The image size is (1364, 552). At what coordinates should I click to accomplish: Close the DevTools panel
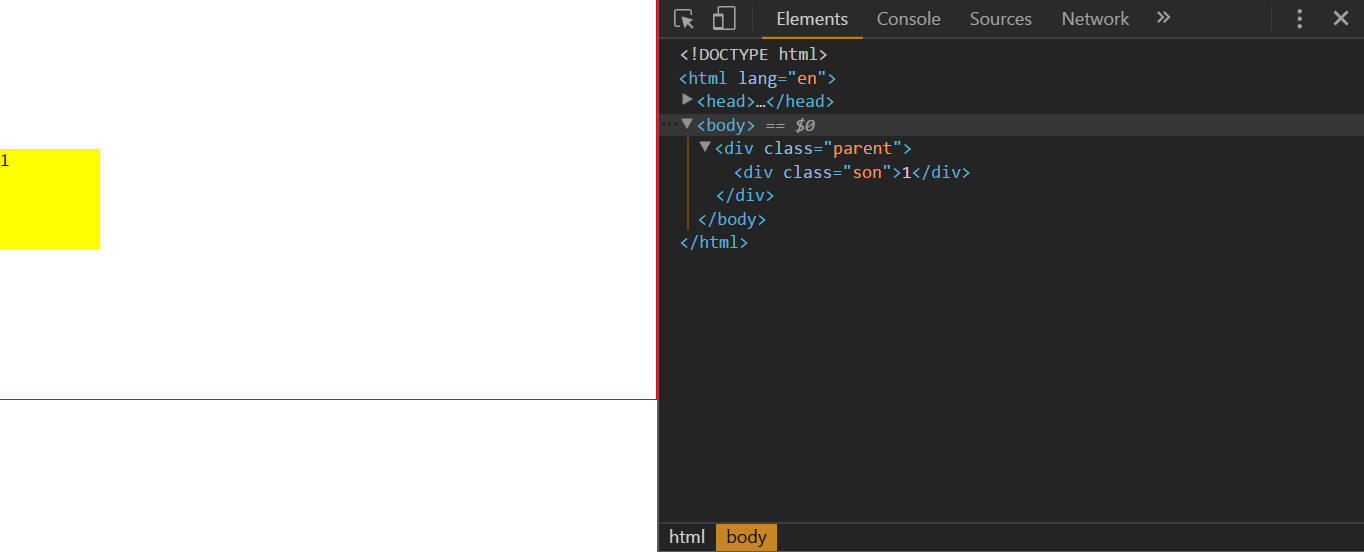(1341, 18)
